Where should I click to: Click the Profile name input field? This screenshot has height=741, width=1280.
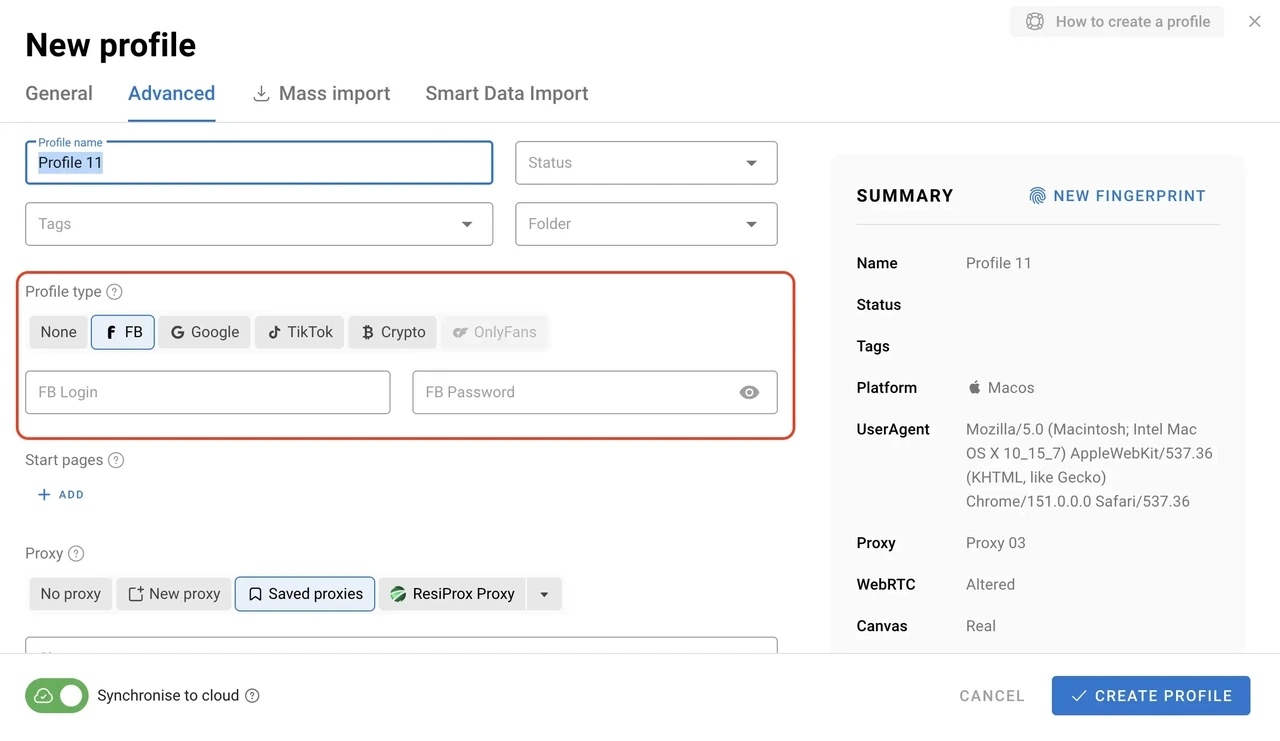pos(259,163)
